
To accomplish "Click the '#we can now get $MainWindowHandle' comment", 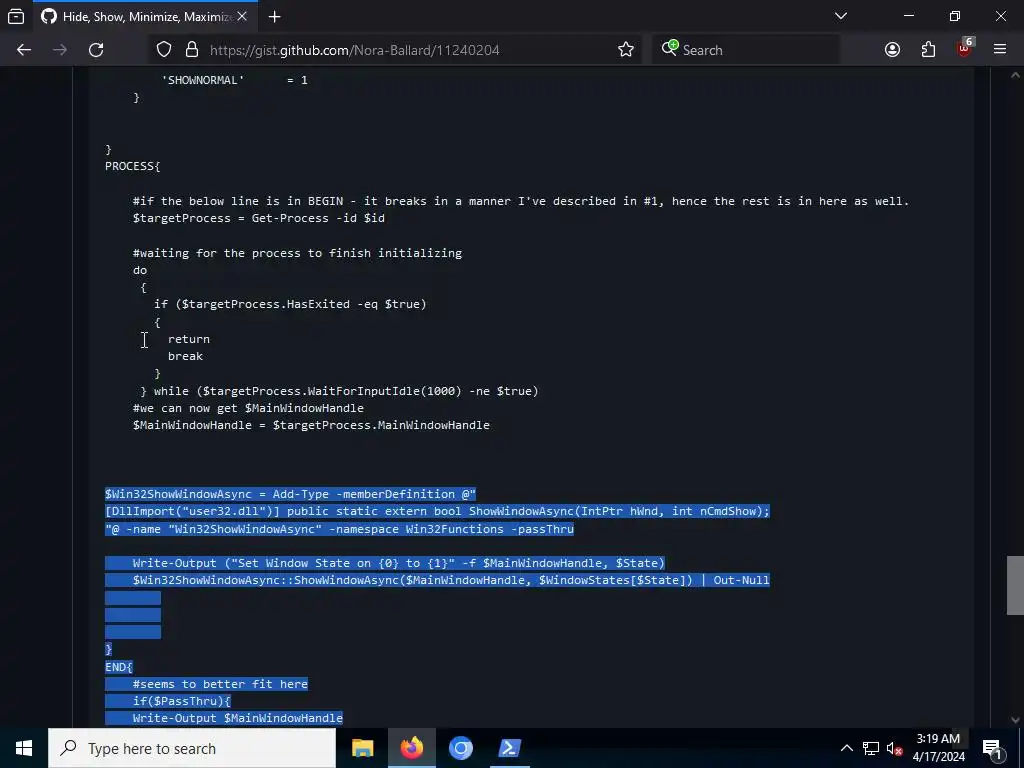I will coord(248,408).
